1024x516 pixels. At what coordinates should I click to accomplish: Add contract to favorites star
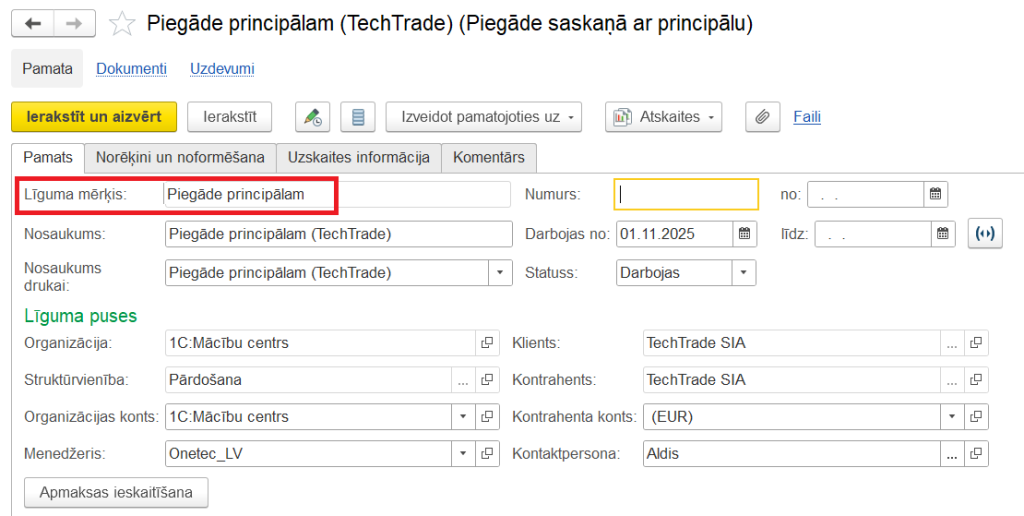pos(122,23)
